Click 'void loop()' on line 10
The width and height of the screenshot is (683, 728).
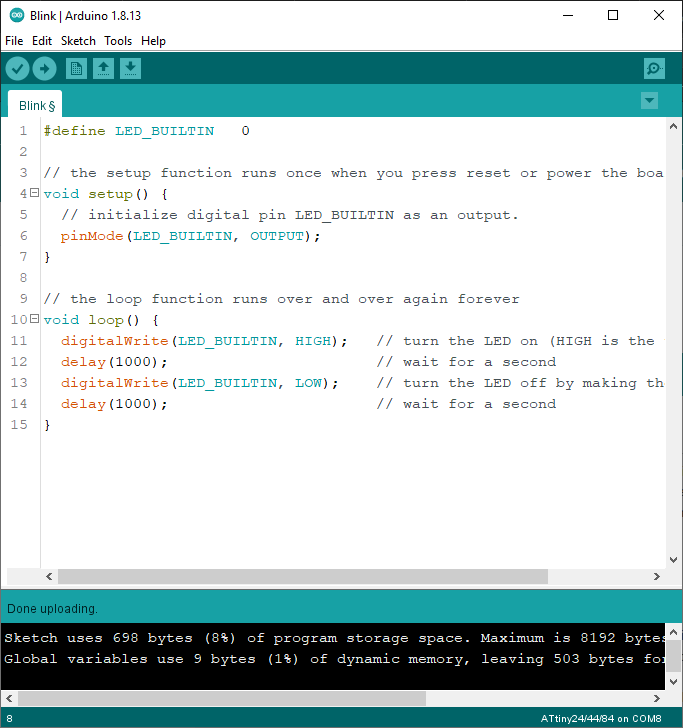click(91, 320)
